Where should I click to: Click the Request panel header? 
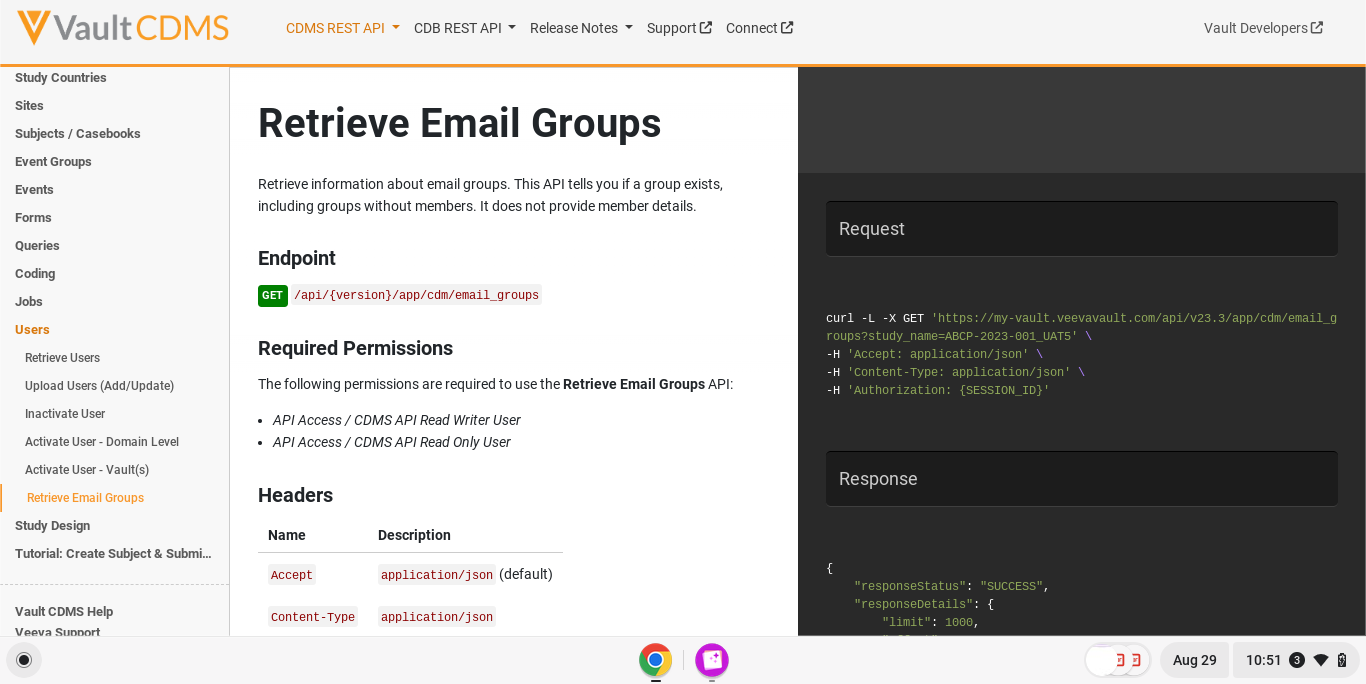pyautogui.click(x=1082, y=229)
